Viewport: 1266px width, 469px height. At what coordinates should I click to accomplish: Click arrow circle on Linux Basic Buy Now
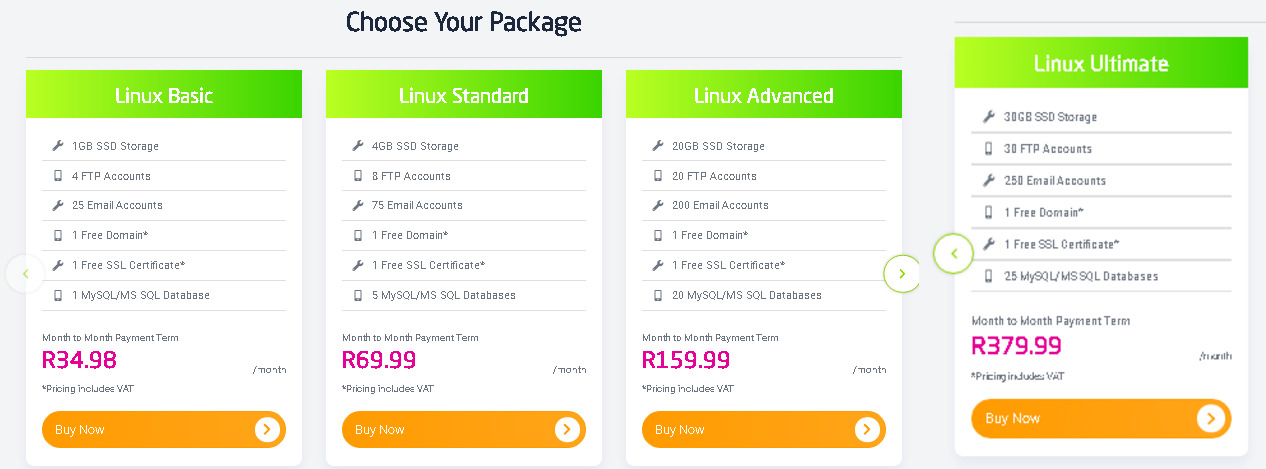(x=266, y=430)
